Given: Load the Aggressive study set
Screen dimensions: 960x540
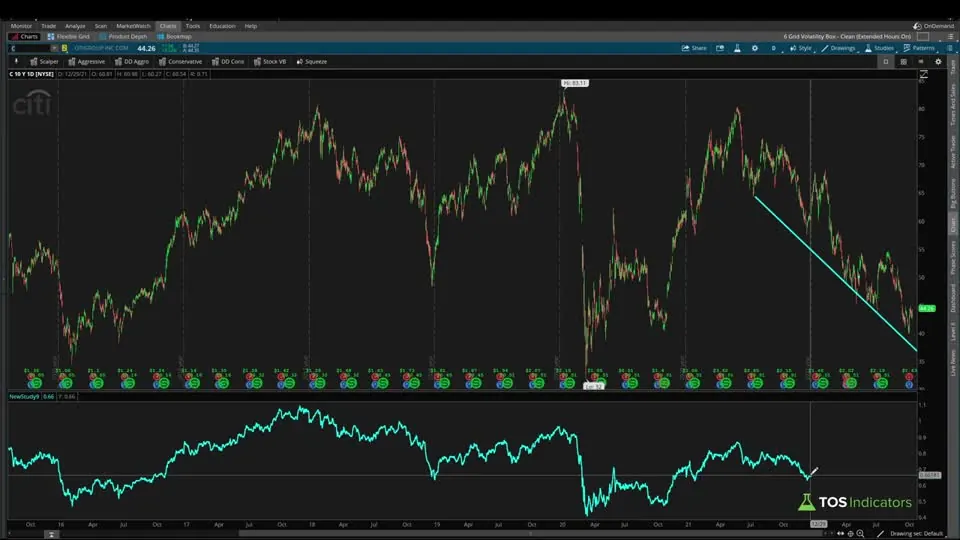Looking at the screenshot, I should [86, 61].
